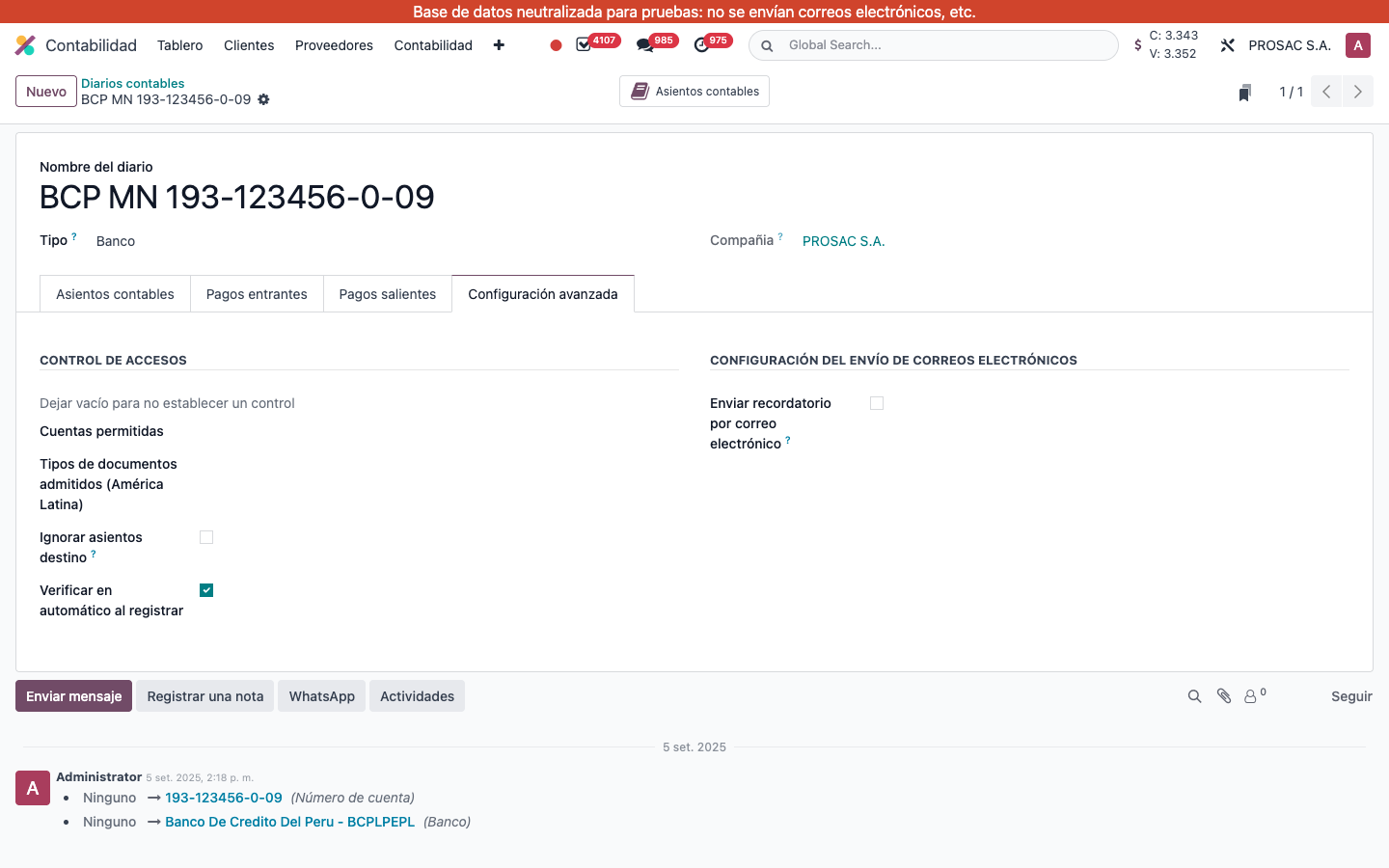
Task: Edit journal name BCP MN 193-123456-0-09
Action: pyautogui.click(x=237, y=198)
